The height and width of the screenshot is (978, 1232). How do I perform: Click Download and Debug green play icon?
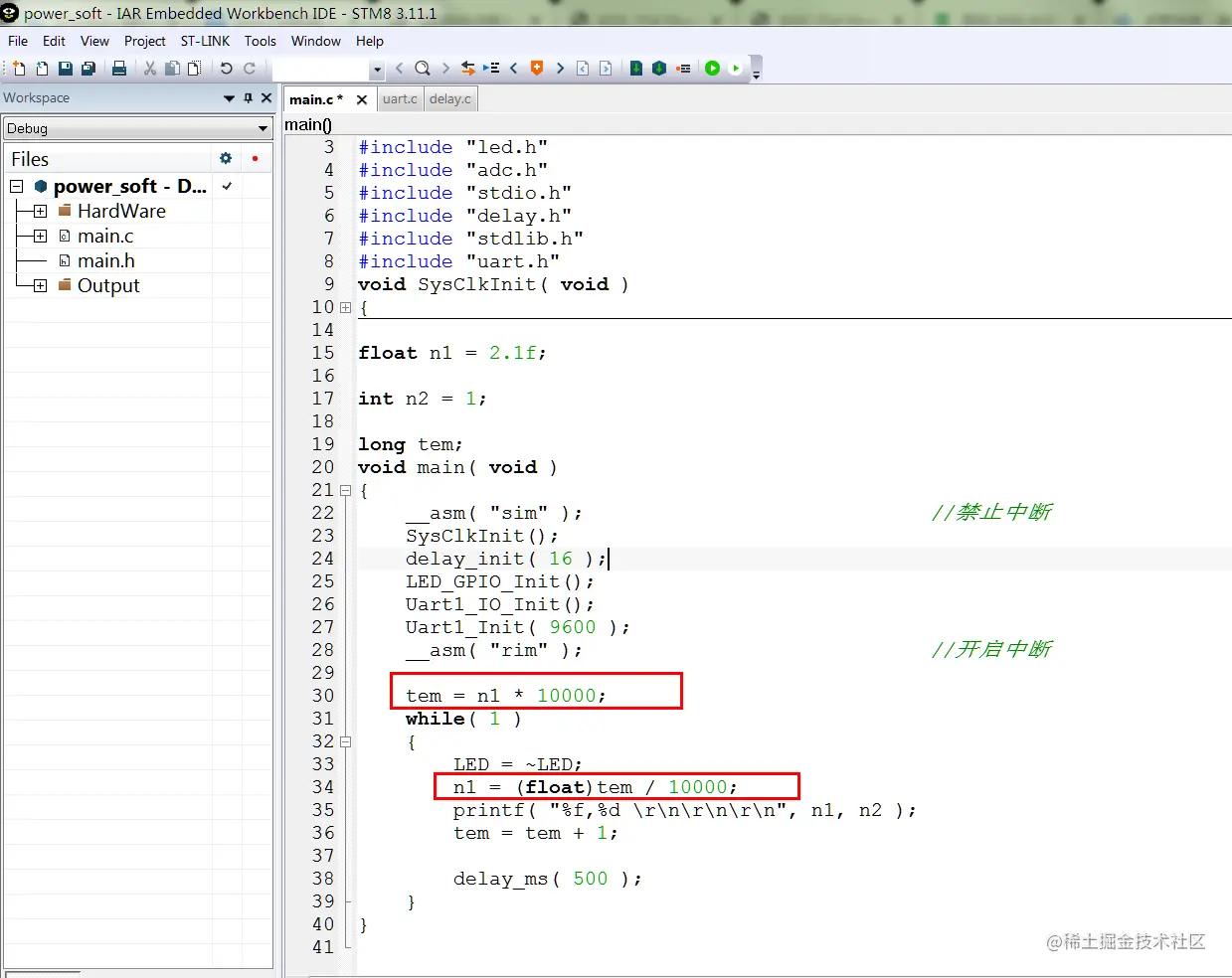(713, 69)
